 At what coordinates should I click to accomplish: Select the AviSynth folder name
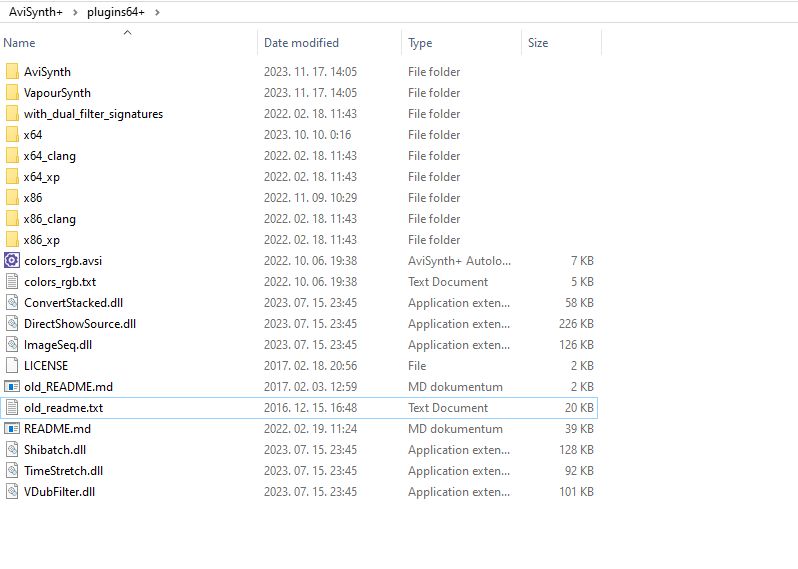(x=47, y=72)
